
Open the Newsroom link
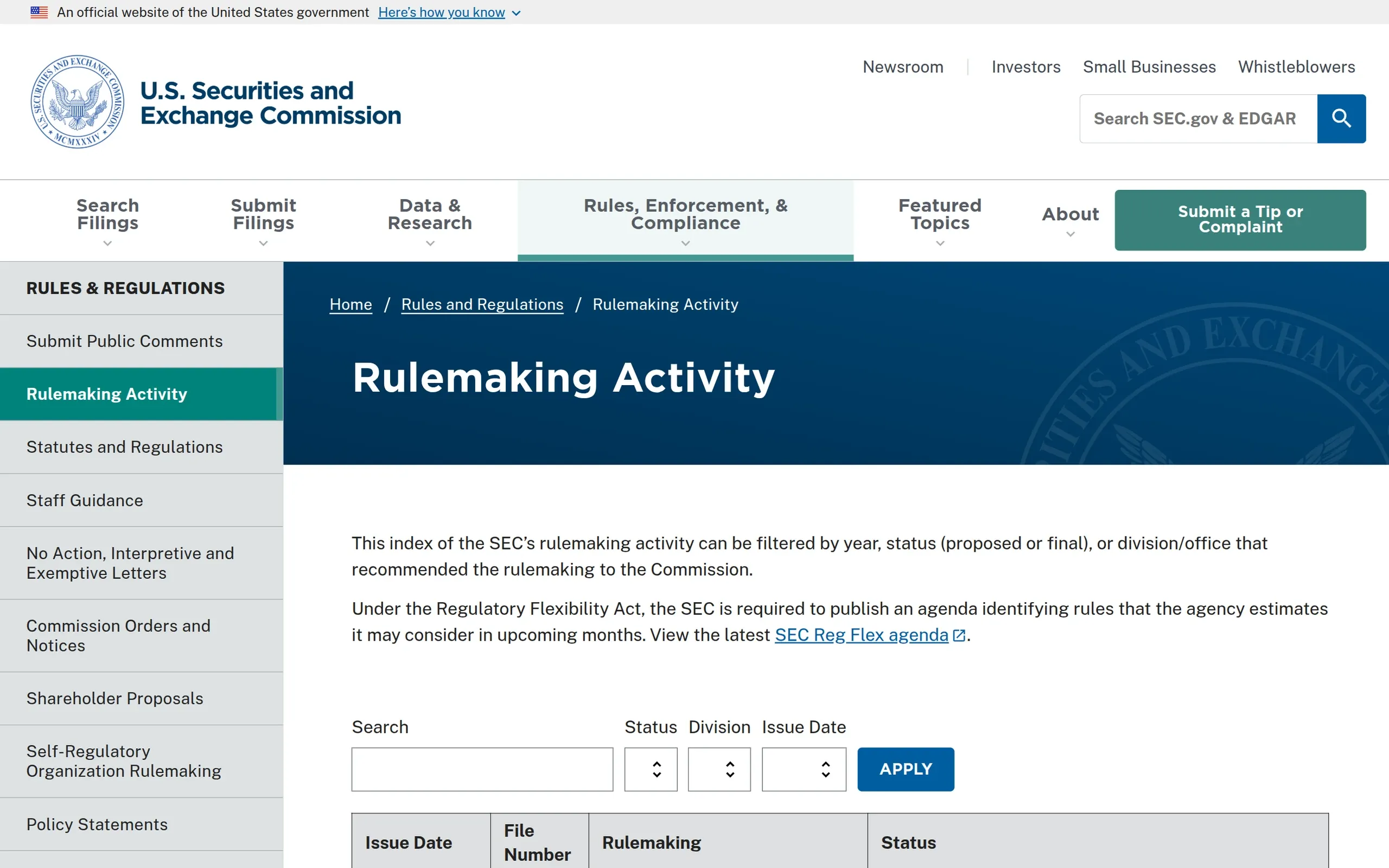pyautogui.click(x=903, y=67)
